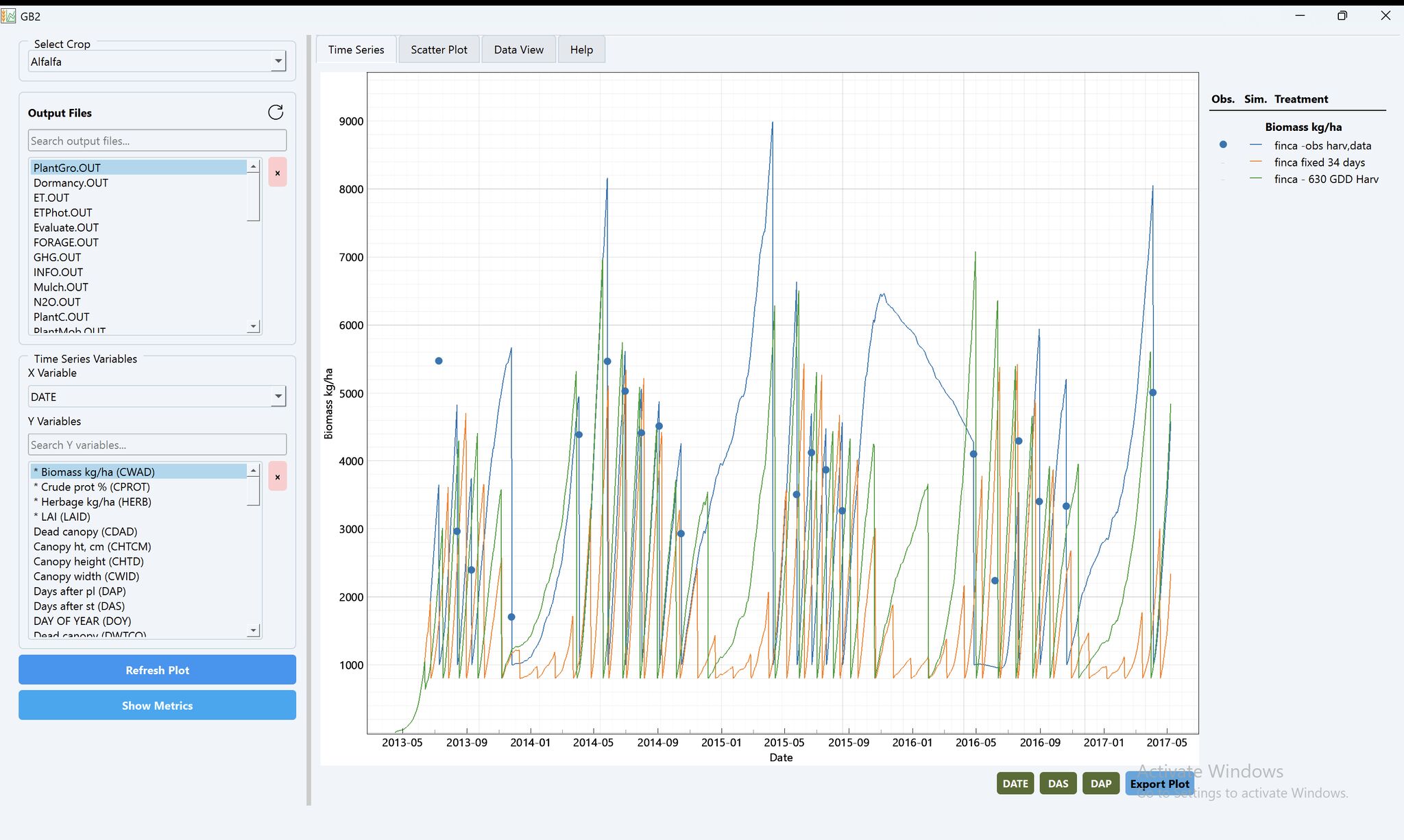
Task: Set plot X-axis using the DAS quick button
Action: click(1058, 783)
